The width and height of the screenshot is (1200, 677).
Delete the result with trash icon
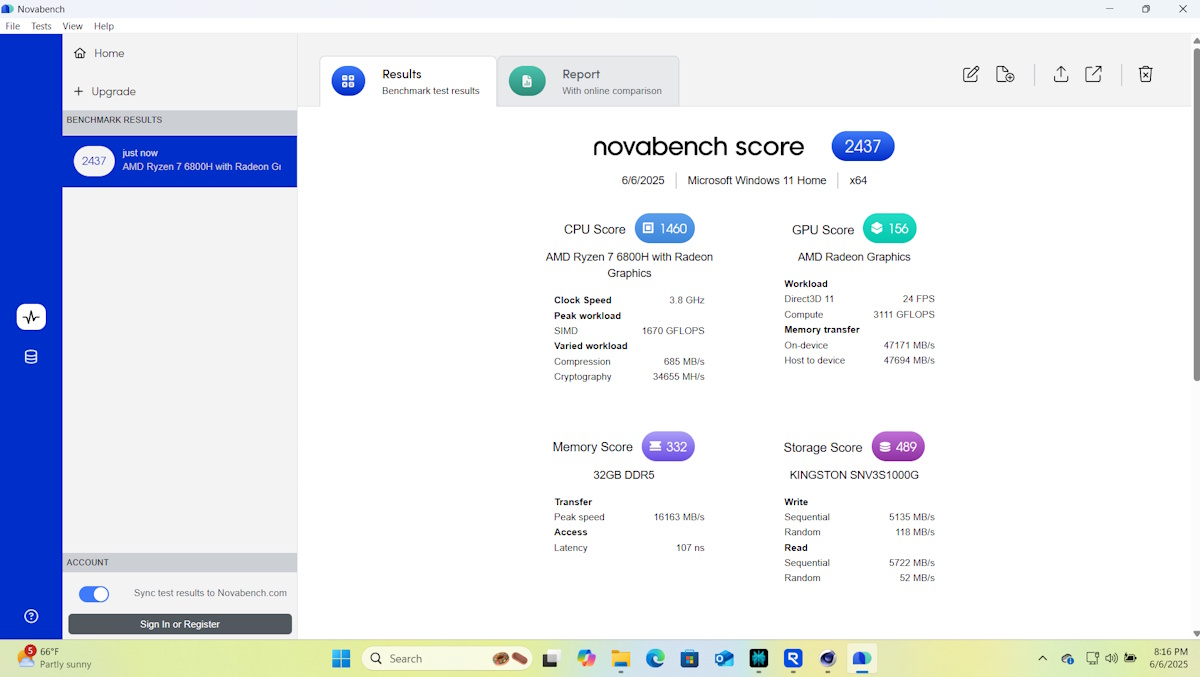click(1146, 74)
